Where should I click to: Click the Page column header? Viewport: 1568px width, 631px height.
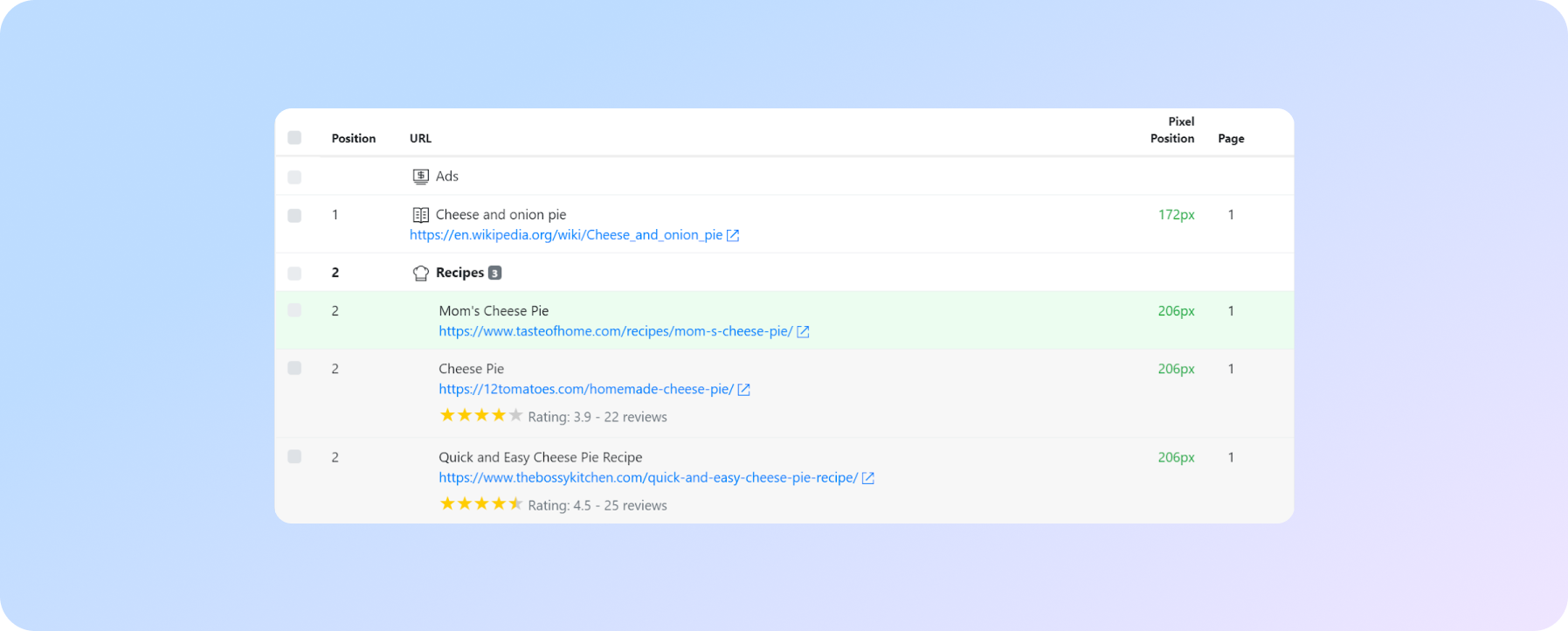tap(1231, 138)
